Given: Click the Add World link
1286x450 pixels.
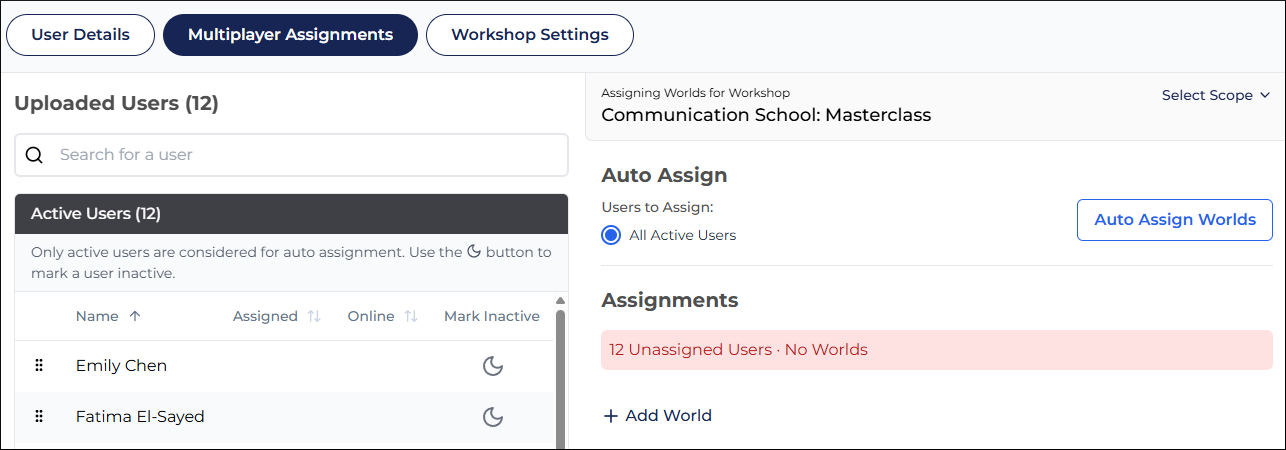Looking at the screenshot, I should coord(668,416).
